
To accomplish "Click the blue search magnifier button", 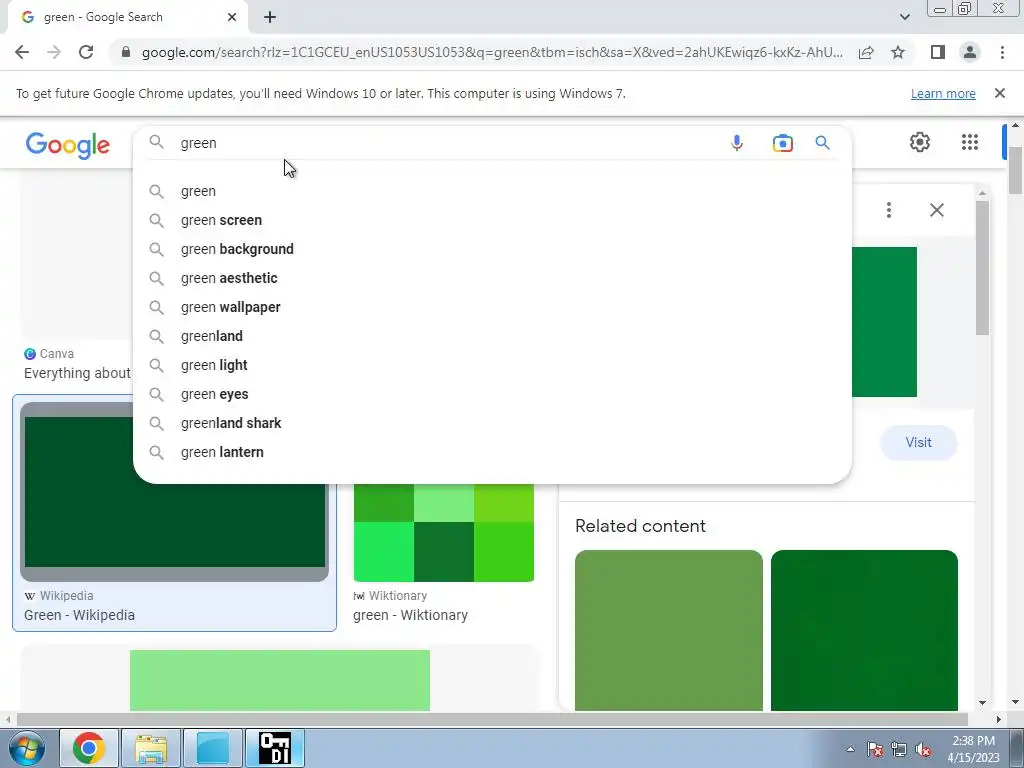I will point(822,142).
